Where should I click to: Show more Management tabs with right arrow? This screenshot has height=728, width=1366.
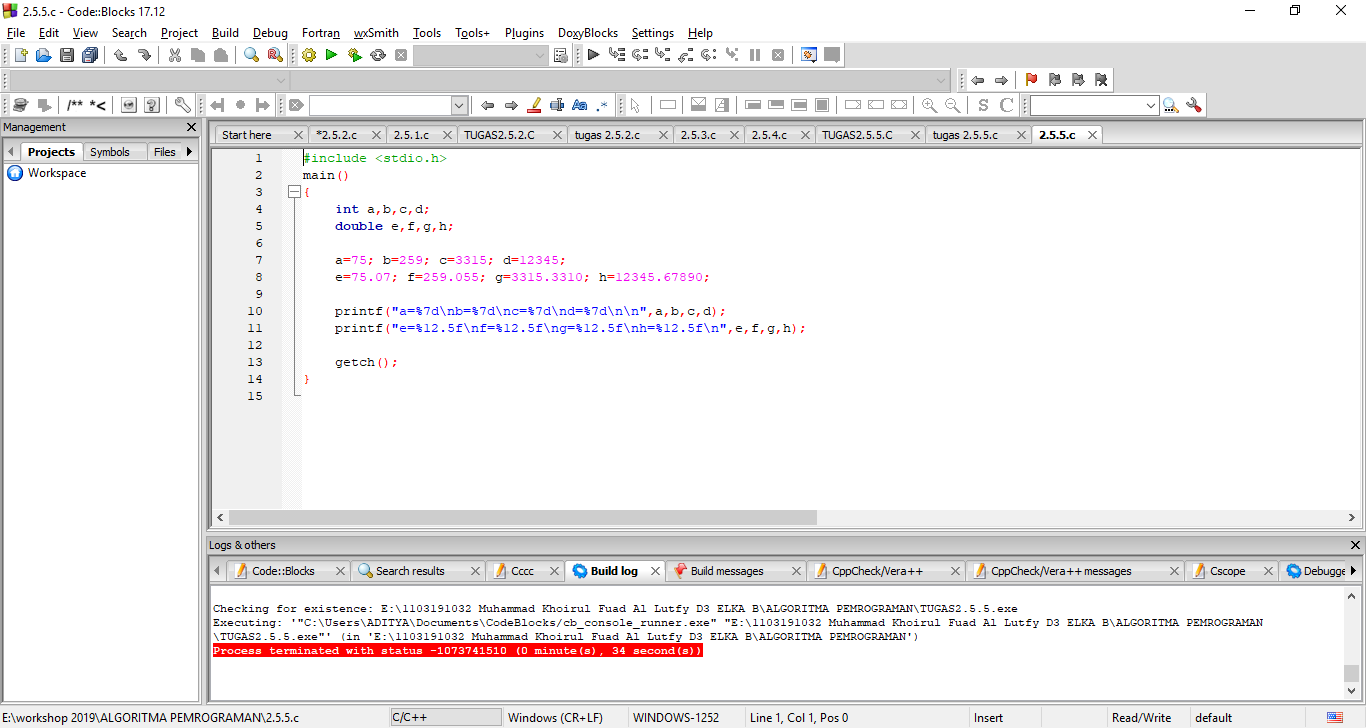click(190, 152)
